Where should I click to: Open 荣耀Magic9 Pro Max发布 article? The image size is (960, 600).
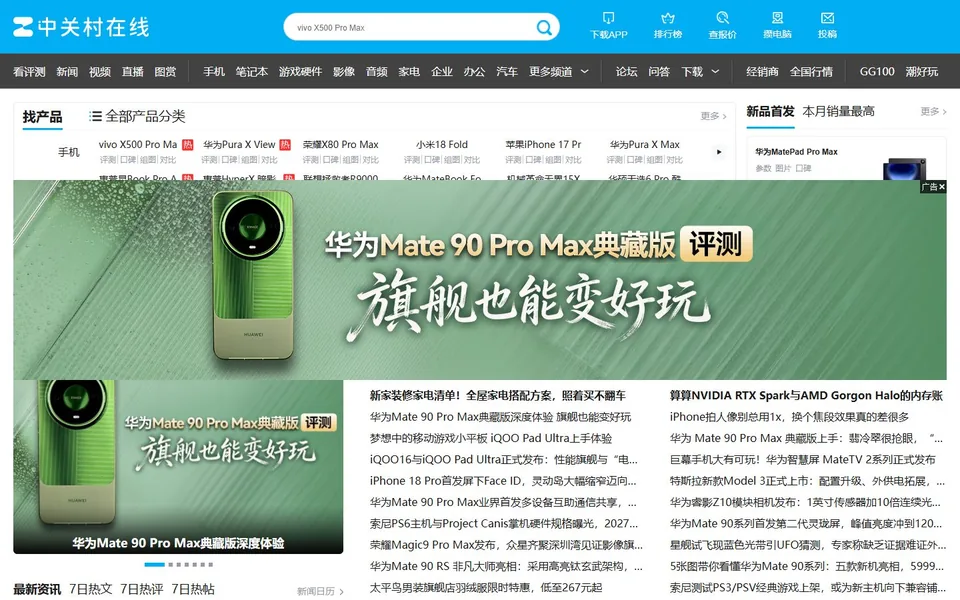(x=506, y=545)
